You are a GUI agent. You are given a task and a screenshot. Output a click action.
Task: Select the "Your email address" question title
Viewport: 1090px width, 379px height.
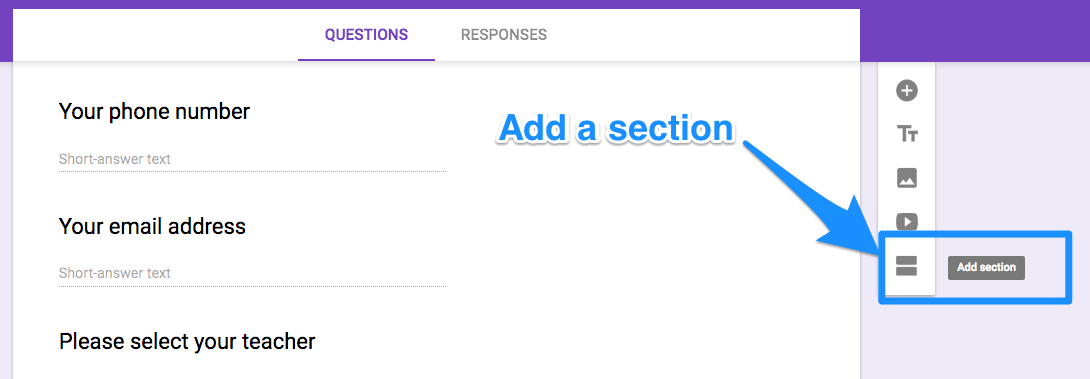coord(152,226)
